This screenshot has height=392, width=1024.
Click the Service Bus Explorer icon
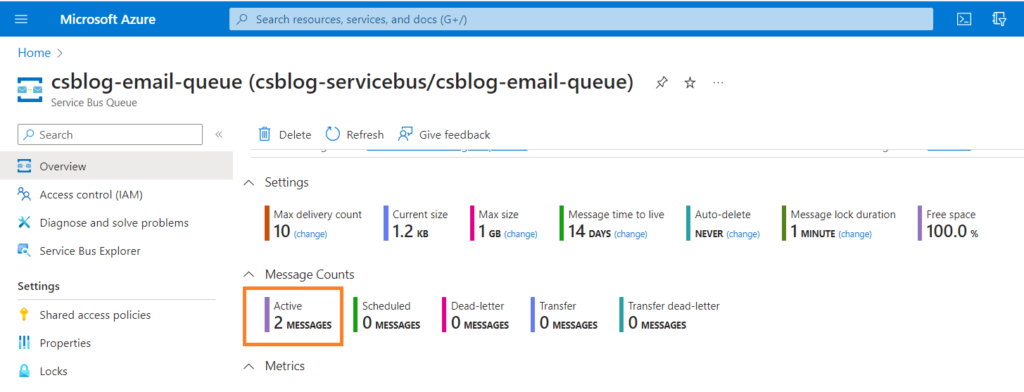click(24, 250)
